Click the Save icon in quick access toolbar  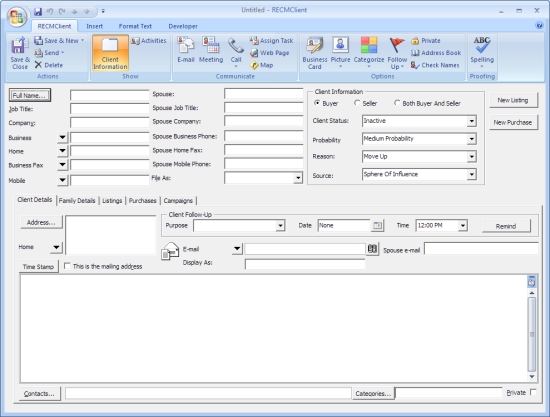pyautogui.click(x=38, y=11)
